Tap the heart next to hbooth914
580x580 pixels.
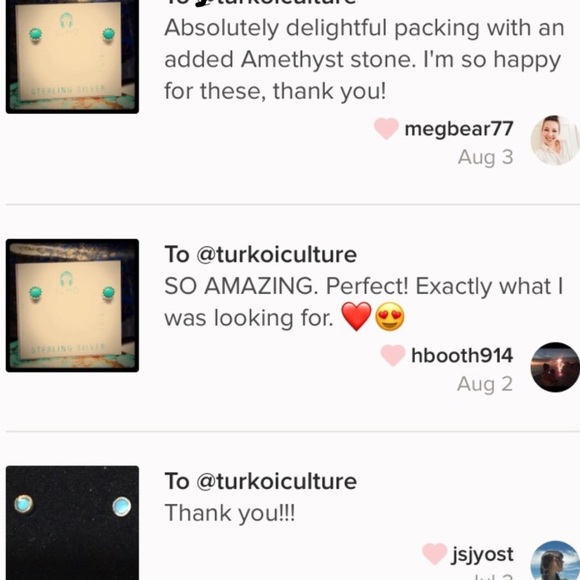(x=393, y=355)
